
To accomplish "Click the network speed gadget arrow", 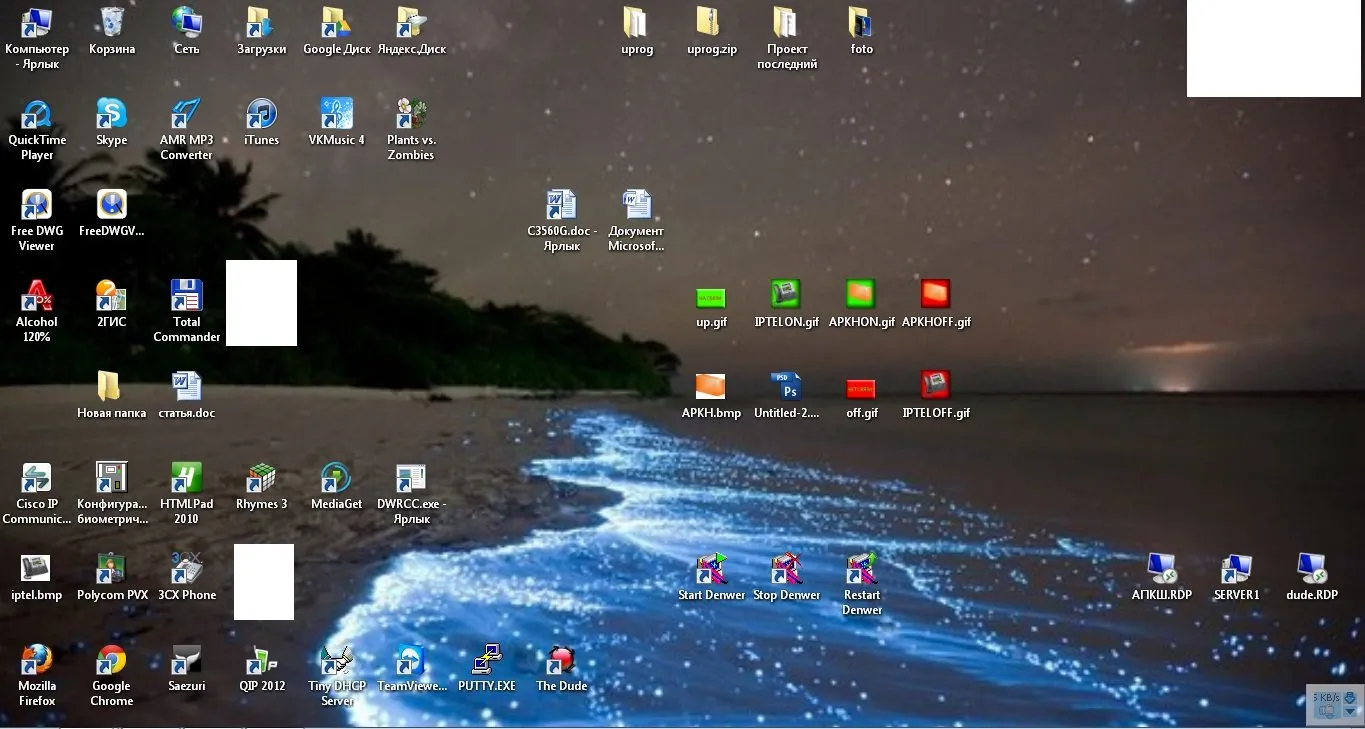I will tap(1350, 711).
